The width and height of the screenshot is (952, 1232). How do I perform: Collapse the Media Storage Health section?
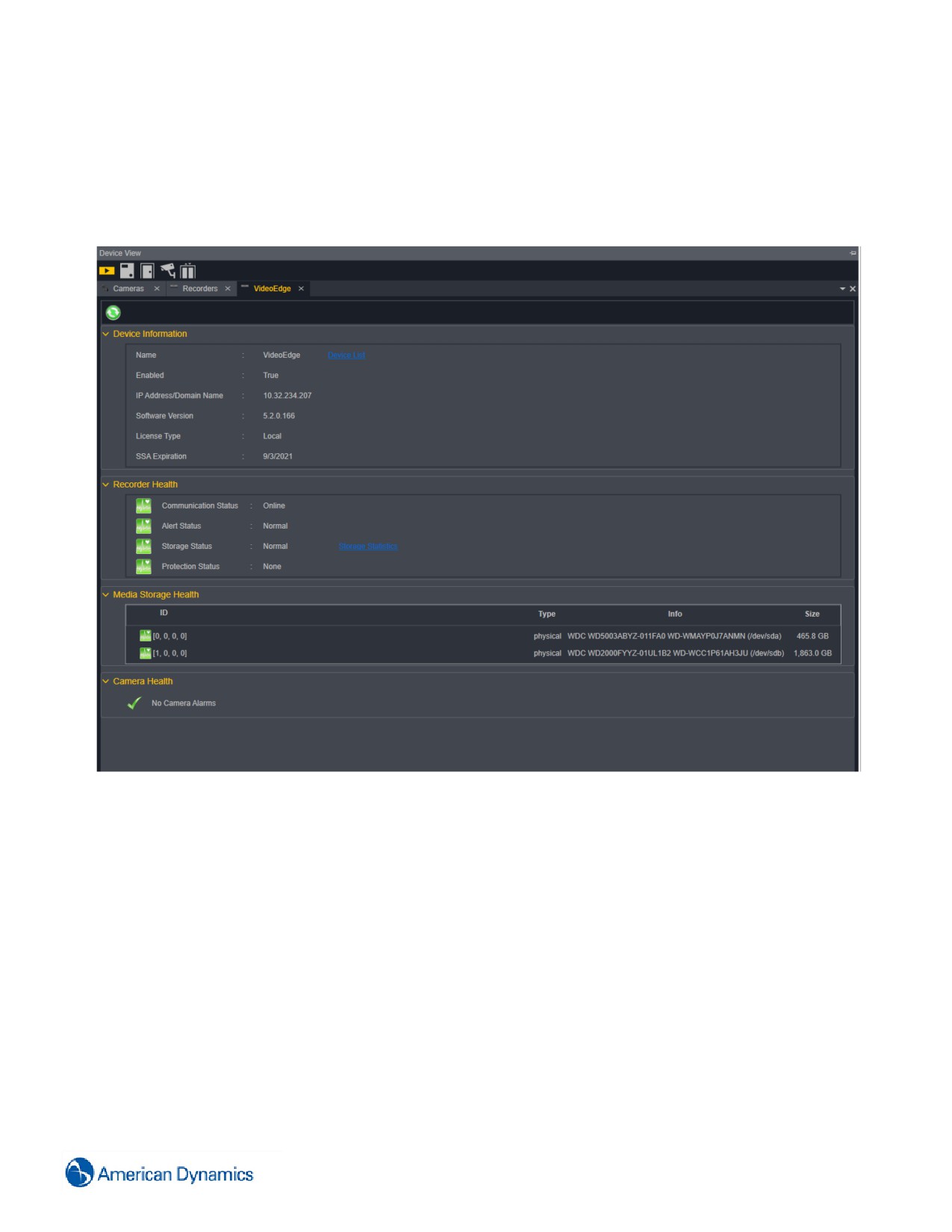(105, 595)
